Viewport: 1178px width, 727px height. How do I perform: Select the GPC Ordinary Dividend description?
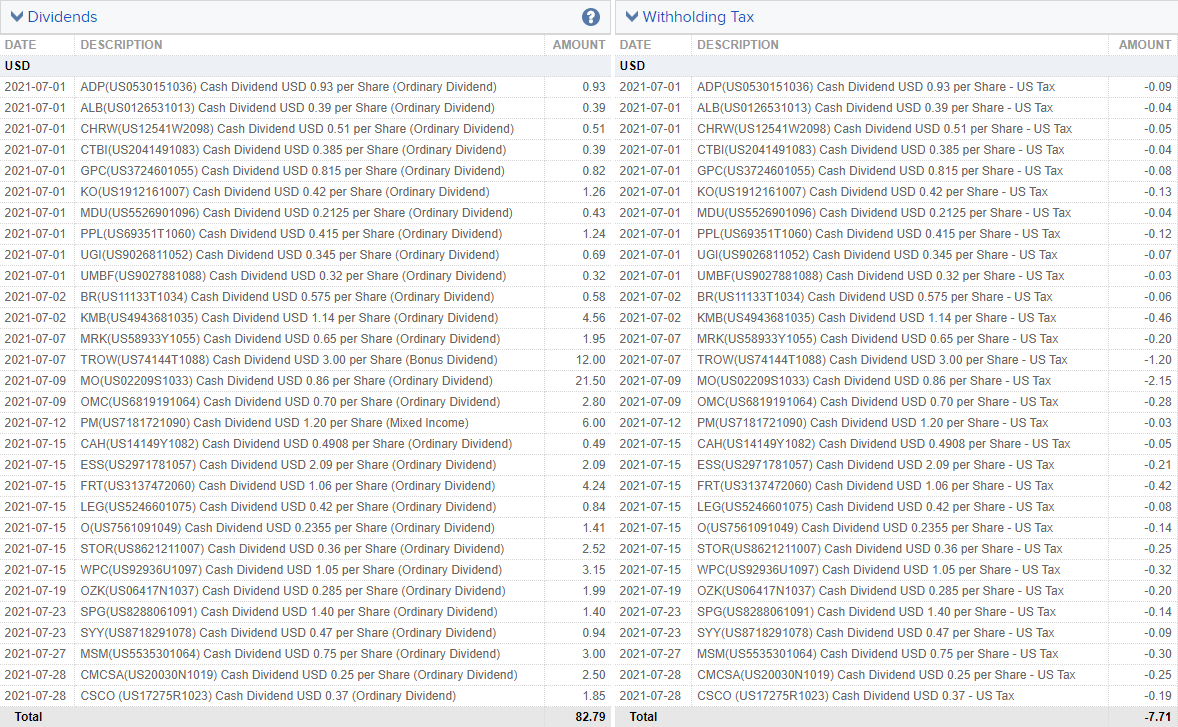coord(292,171)
